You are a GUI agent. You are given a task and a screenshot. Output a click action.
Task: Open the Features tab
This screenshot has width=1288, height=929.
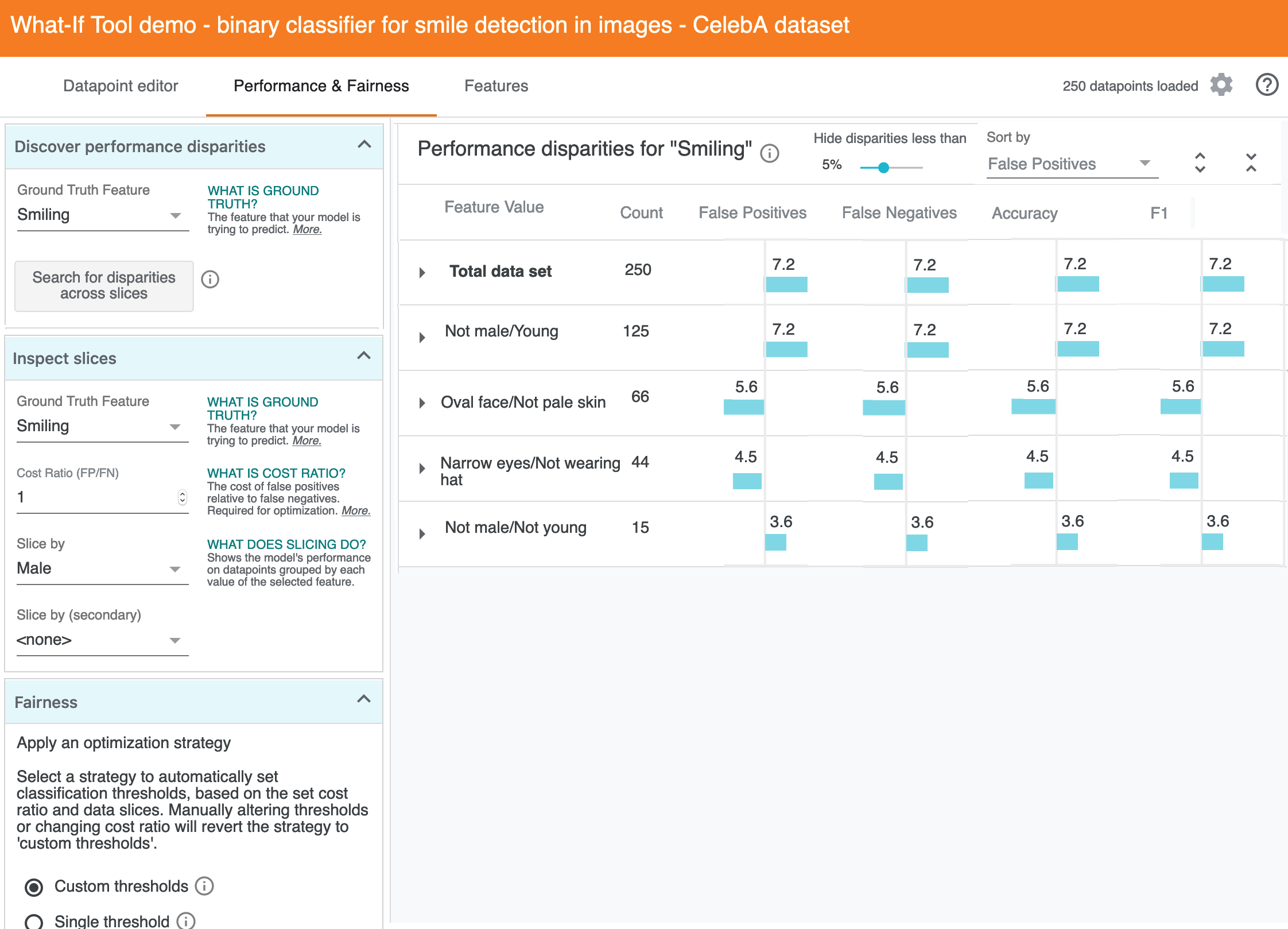(496, 86)
